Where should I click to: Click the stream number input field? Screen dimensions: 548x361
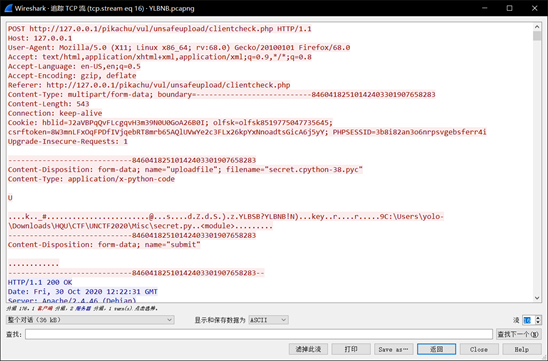(528, 320)
